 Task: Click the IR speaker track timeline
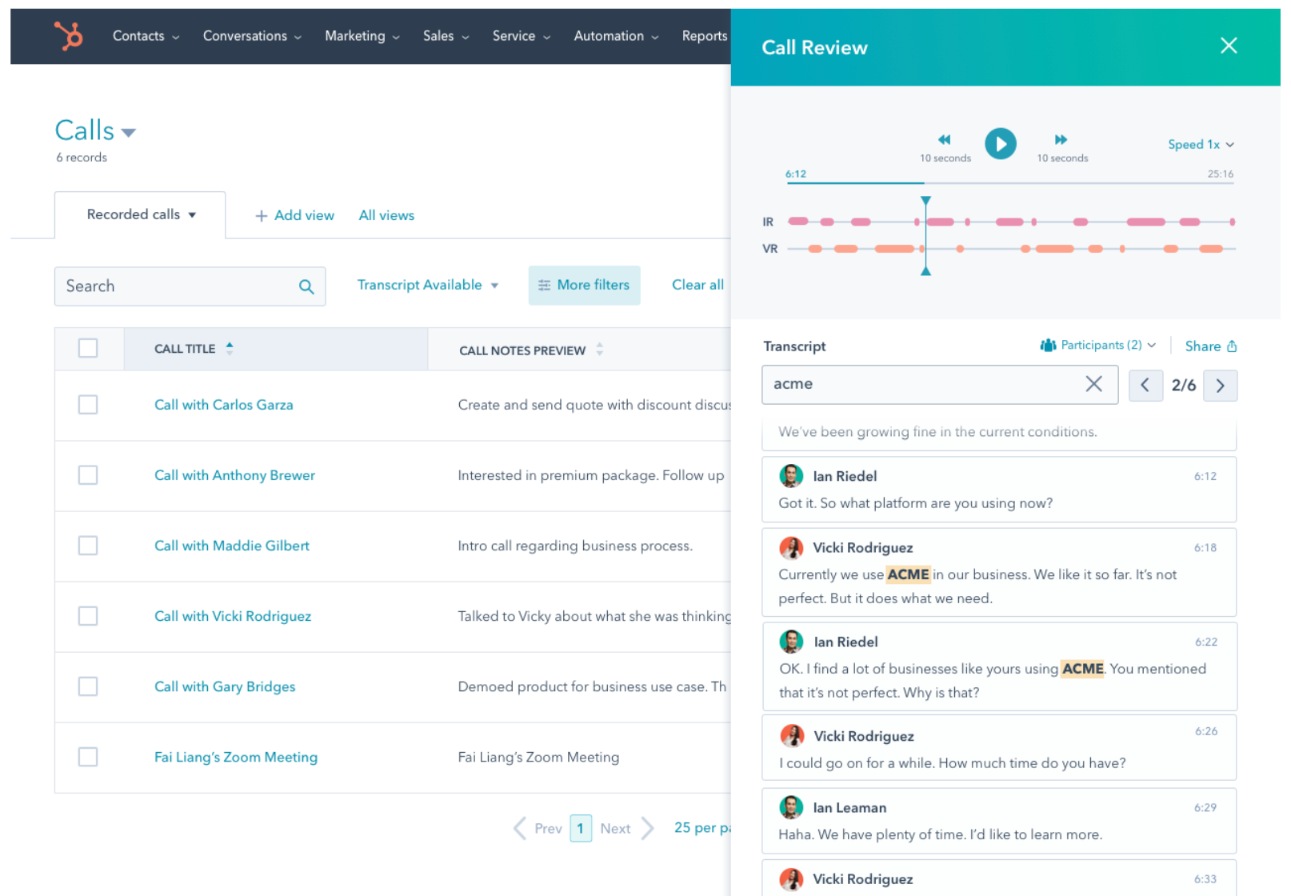(1011, 221)
